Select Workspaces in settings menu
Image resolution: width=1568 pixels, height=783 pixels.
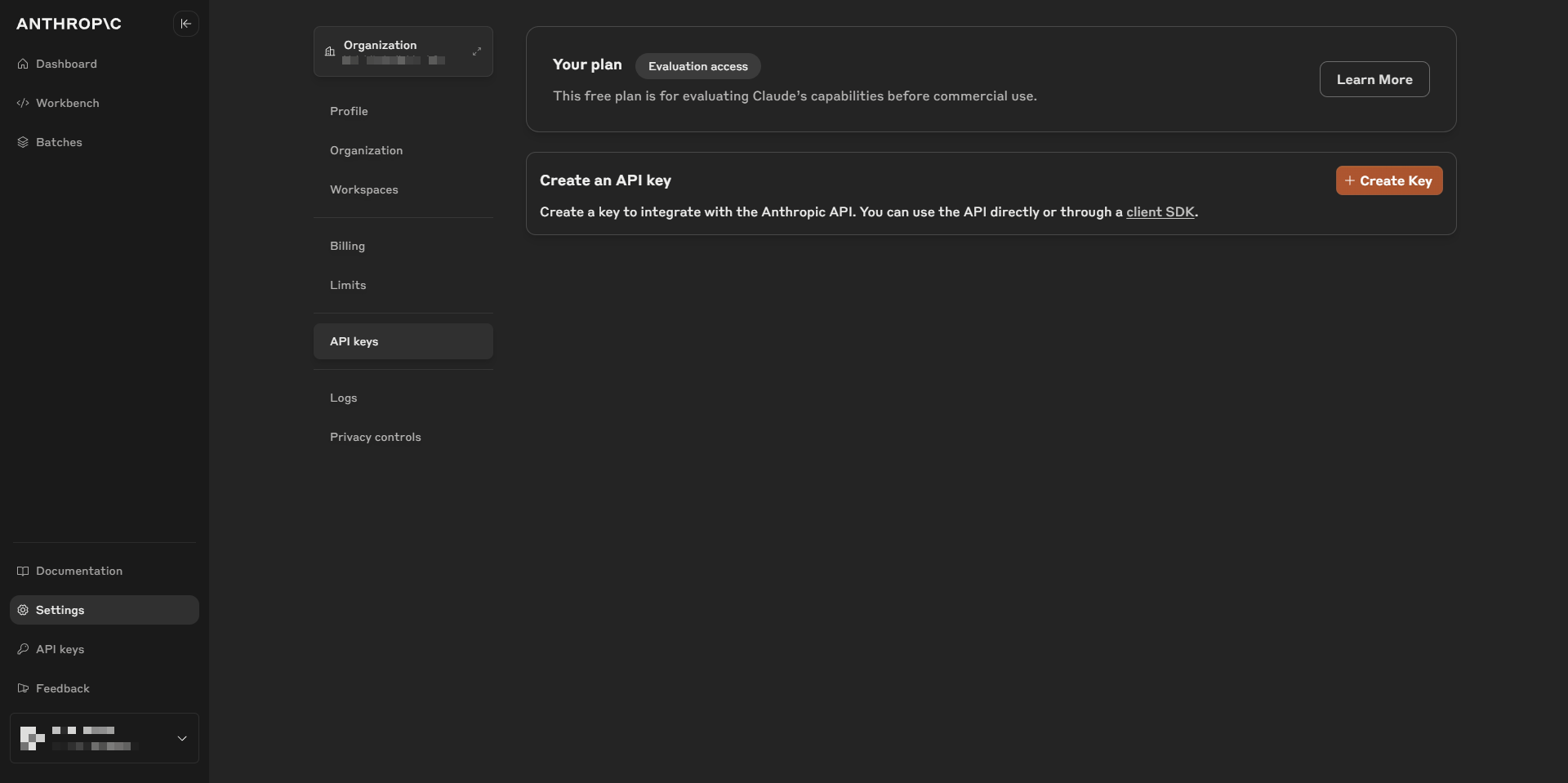pos(364,189)
